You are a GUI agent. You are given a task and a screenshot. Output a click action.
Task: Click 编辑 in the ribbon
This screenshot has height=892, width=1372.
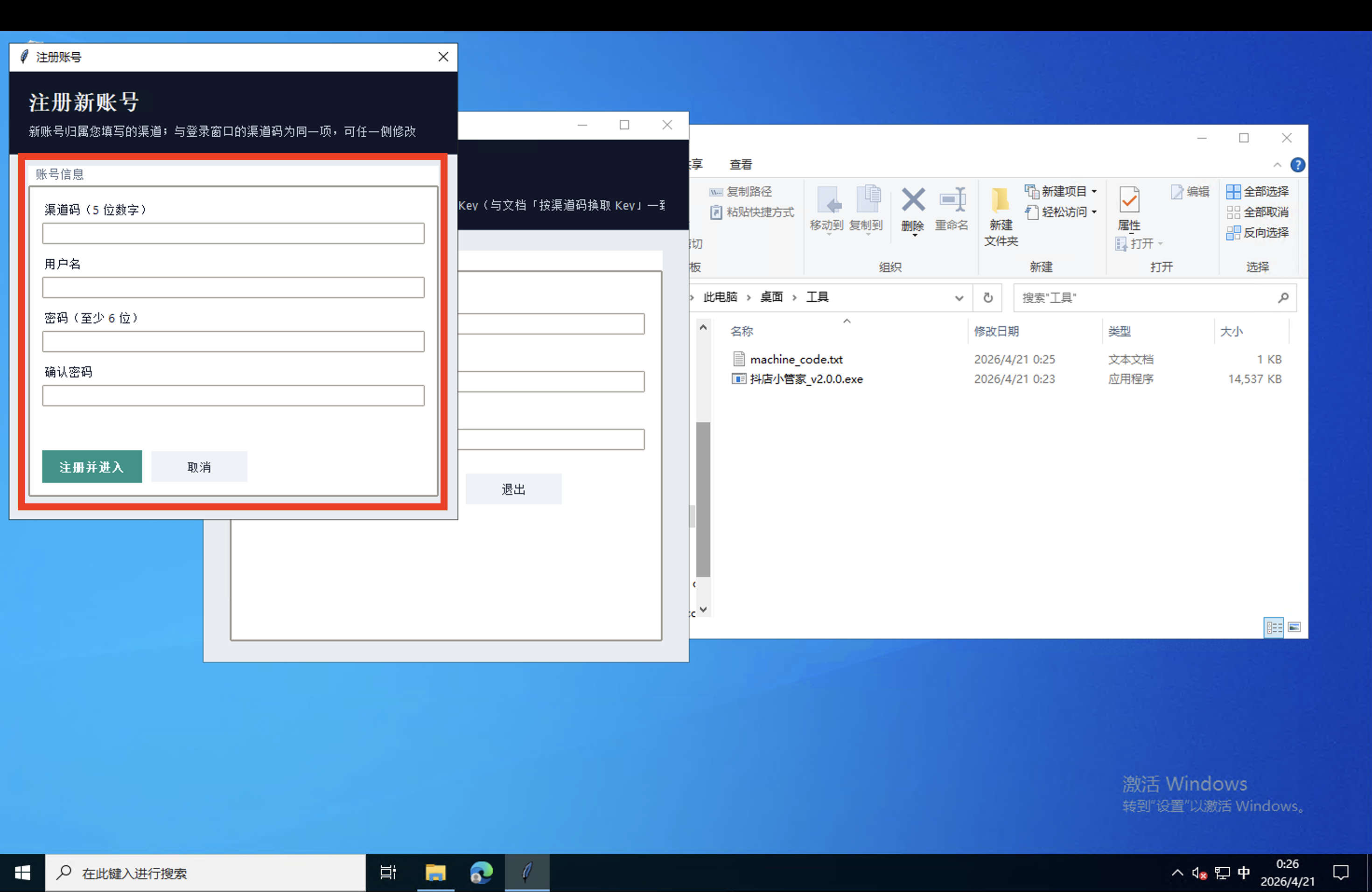[x=1190, y=191]
